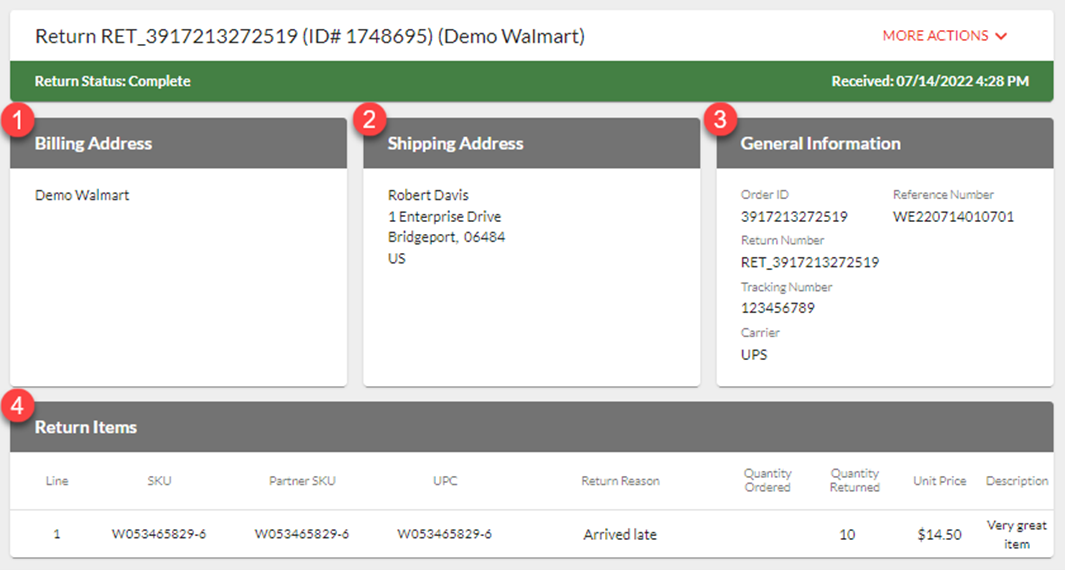Click the Quantity Returned column header
This screenshot has height=570, width=1065.
(854, 480)
